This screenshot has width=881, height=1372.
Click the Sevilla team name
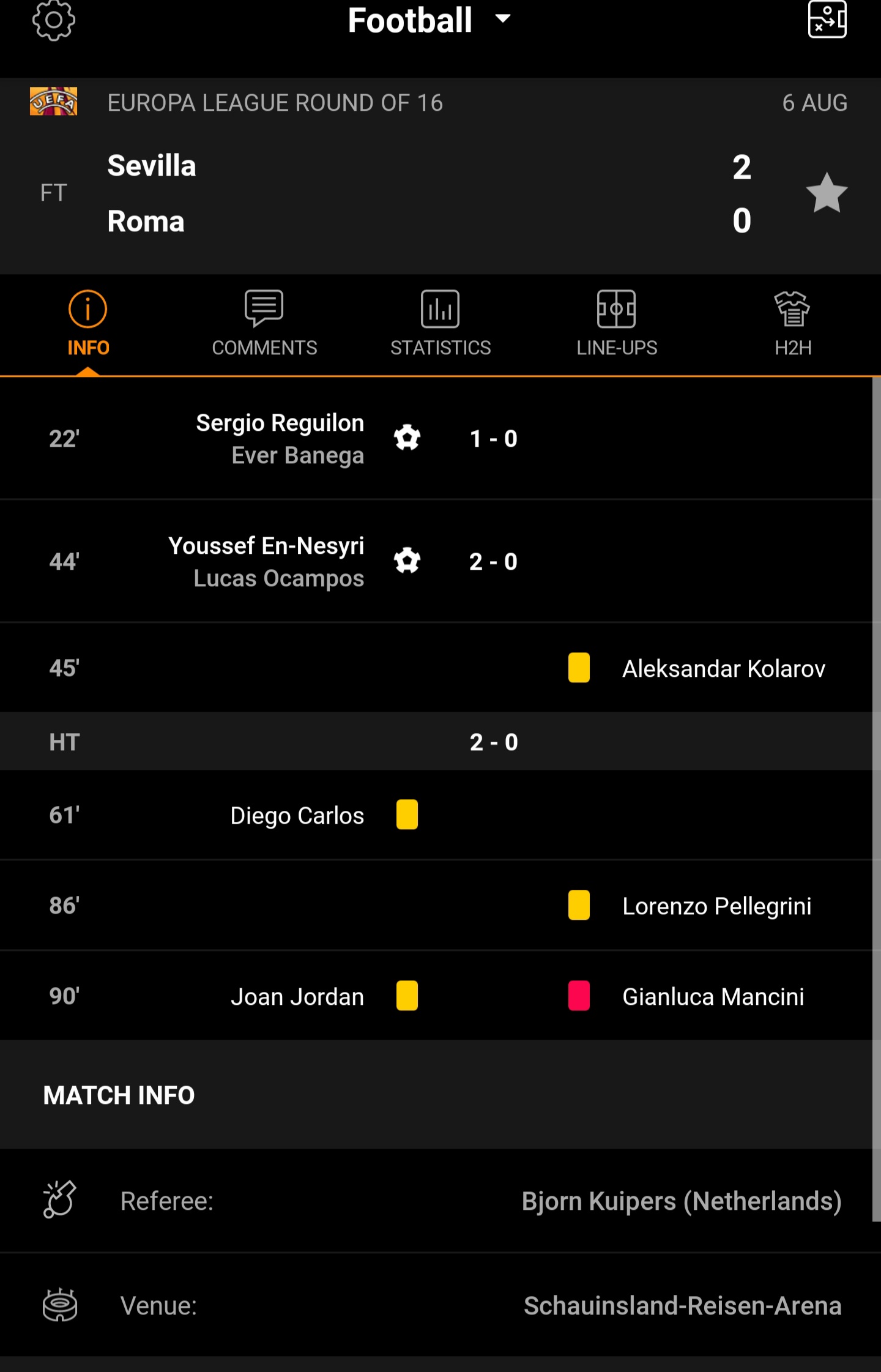[152, 166]
